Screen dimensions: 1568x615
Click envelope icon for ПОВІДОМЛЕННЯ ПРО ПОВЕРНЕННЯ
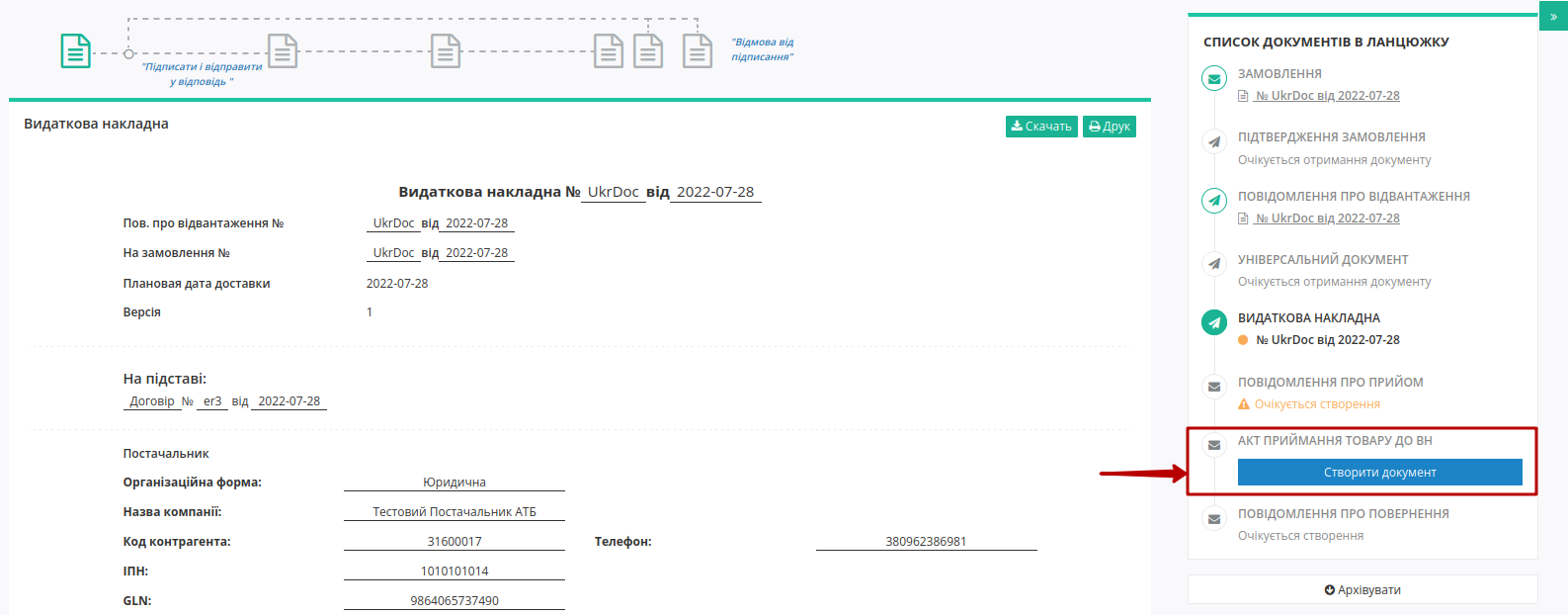1214,518
